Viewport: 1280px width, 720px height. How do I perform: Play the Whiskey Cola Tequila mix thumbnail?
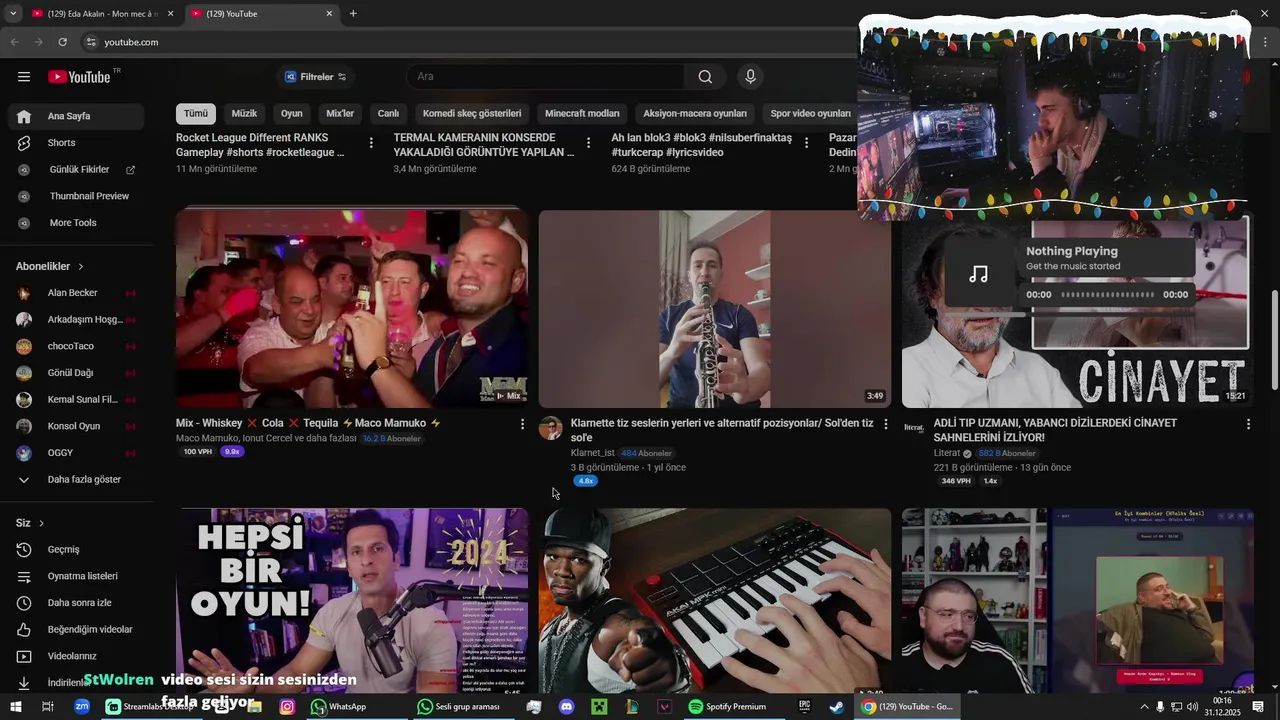[x=352, y=308]
